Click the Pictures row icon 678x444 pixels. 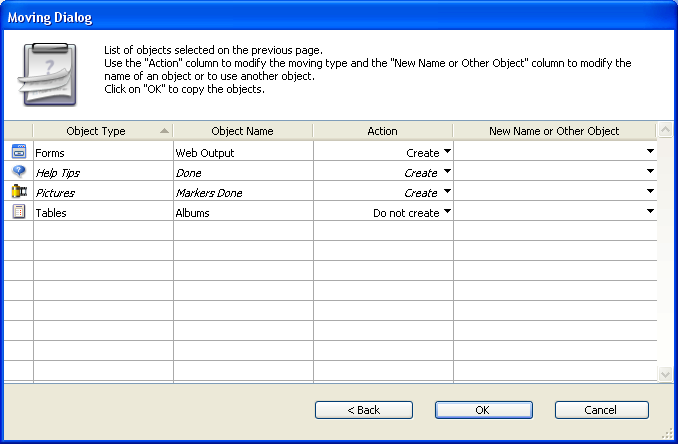(18, 192)
